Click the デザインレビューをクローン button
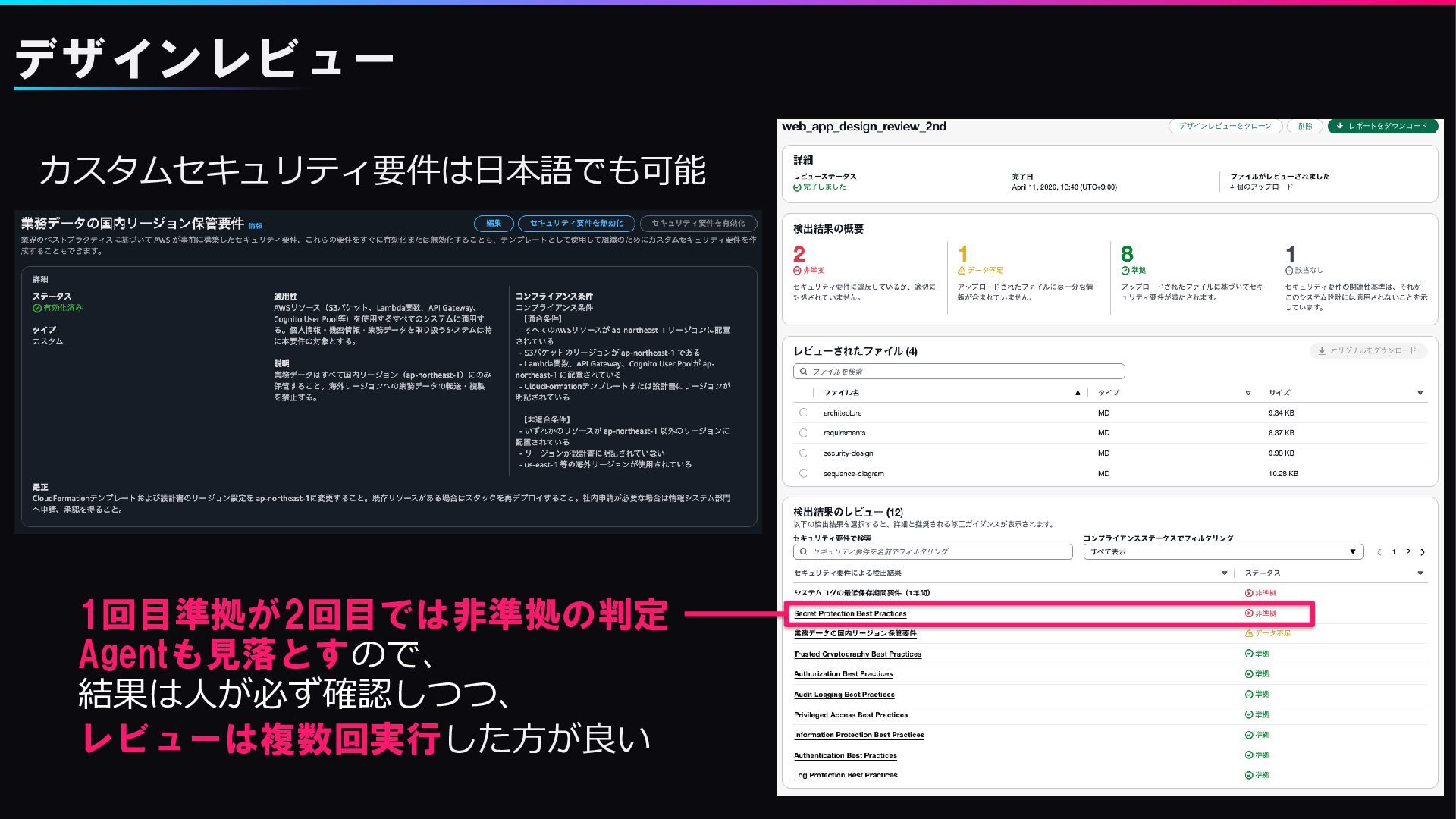The width and height of the screenshot is (1456, 819). pyautogui.click(x=1225, y=126)
